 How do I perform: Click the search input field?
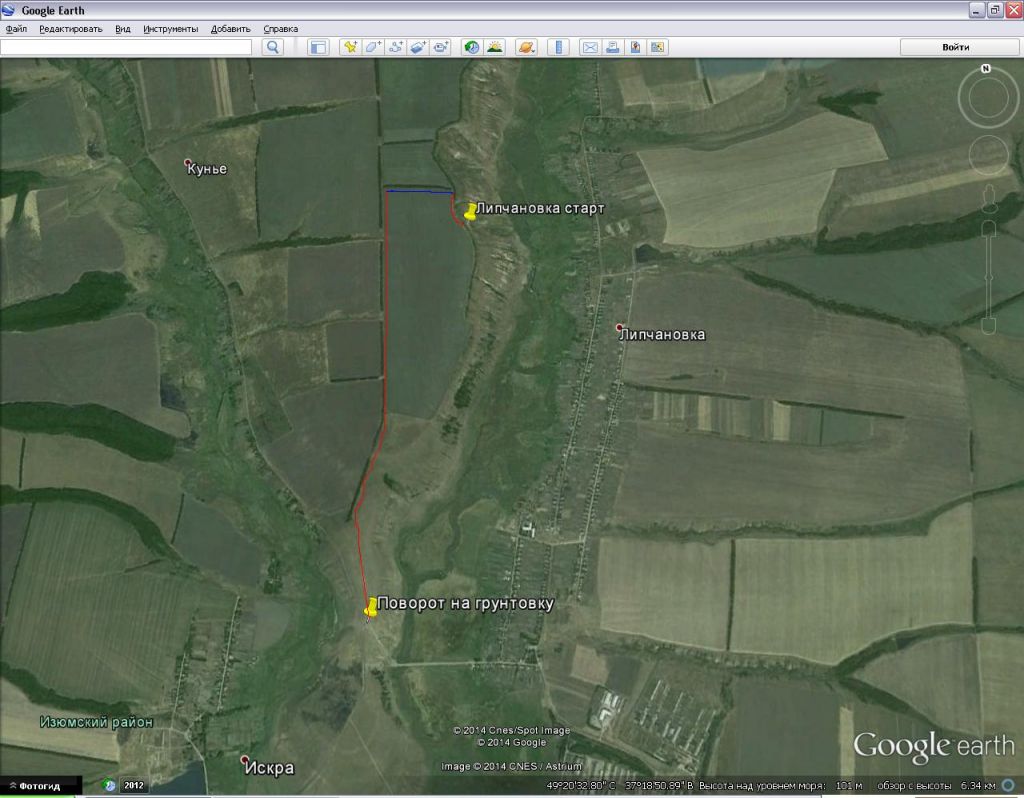(126, 47)
